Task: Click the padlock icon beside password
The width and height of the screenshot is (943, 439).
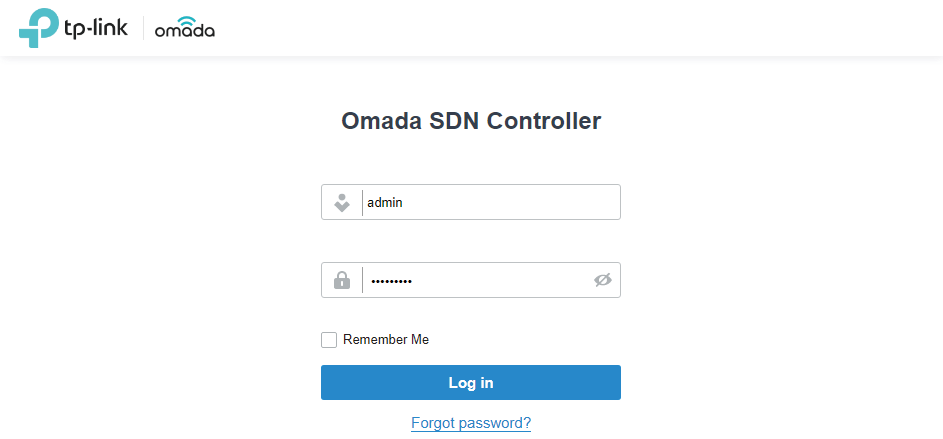Action: (342, 280)
